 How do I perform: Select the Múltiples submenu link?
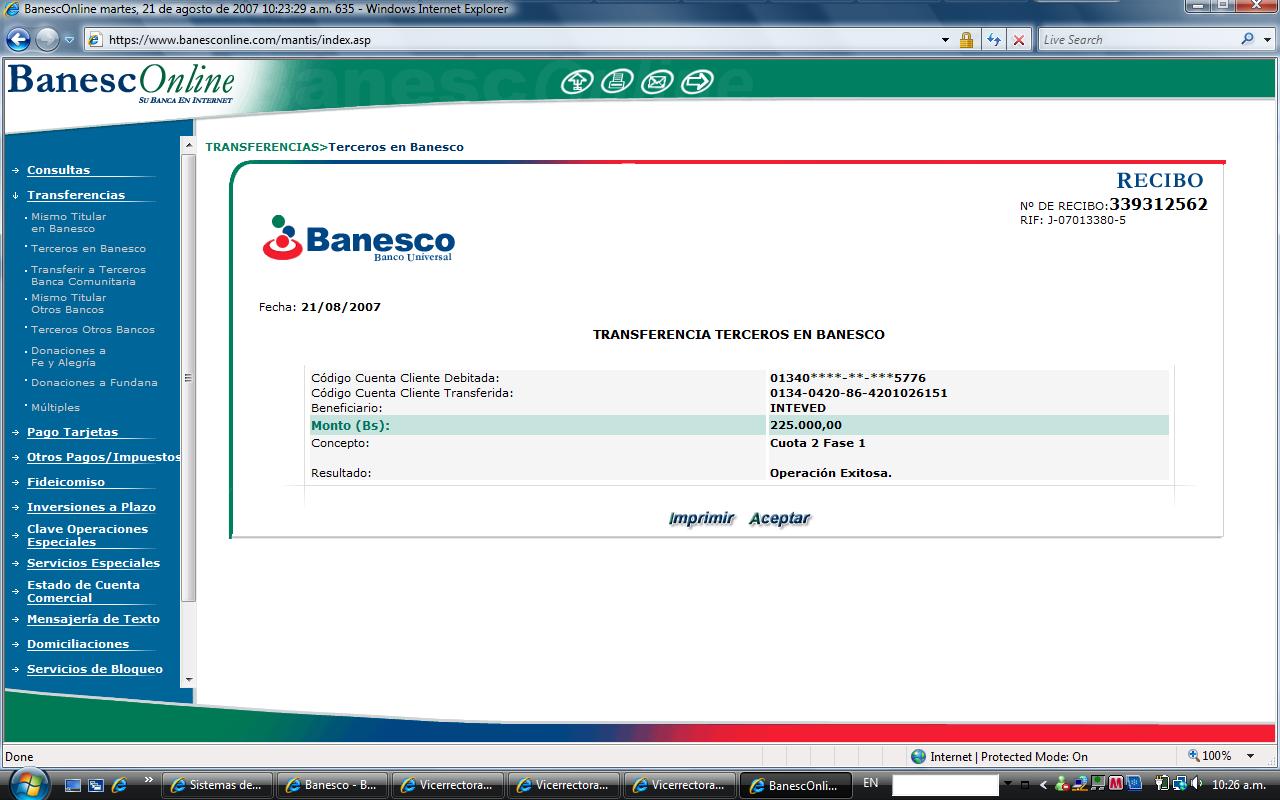click(x=55, y=407)
